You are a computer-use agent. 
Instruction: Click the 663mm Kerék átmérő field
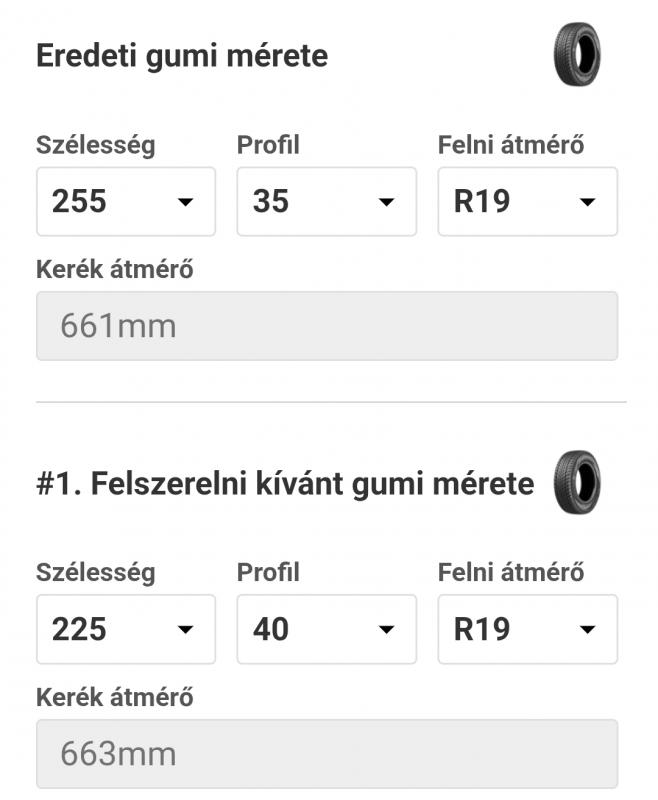(327, 754)
